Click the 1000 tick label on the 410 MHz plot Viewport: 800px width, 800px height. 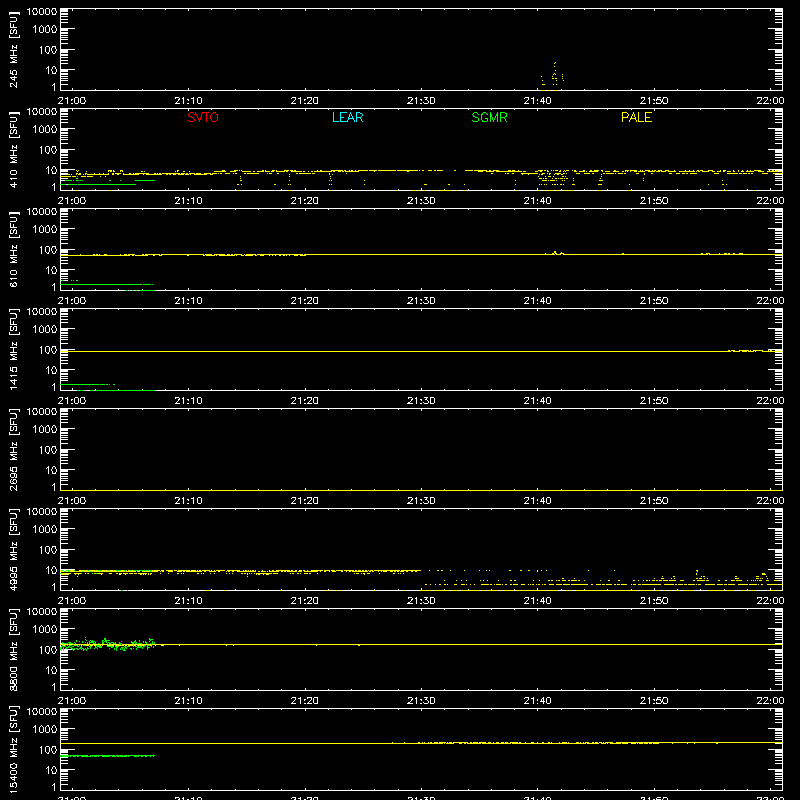[45, 130]
